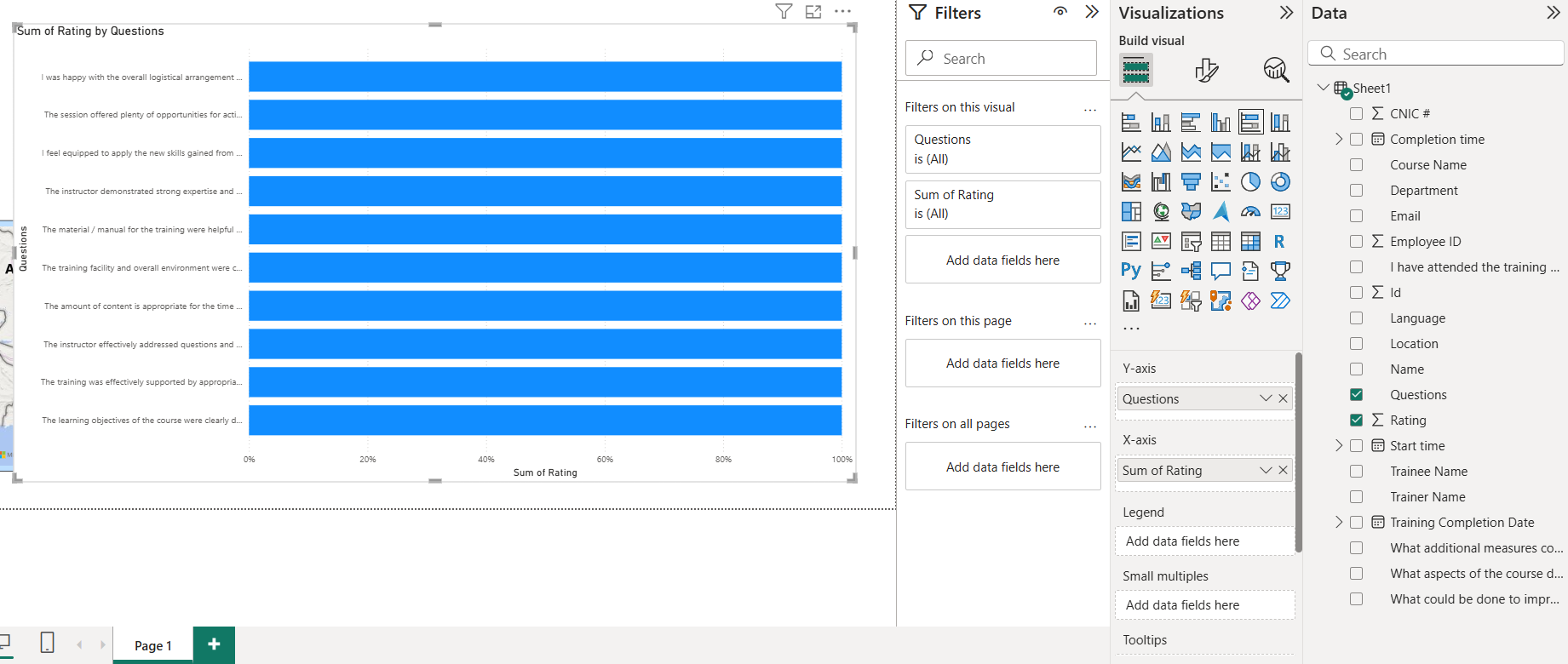Enable the Location field checkbox
Image resolution: width=1568 pixels, height=664 pixels.
click(x=1357, y=344)
